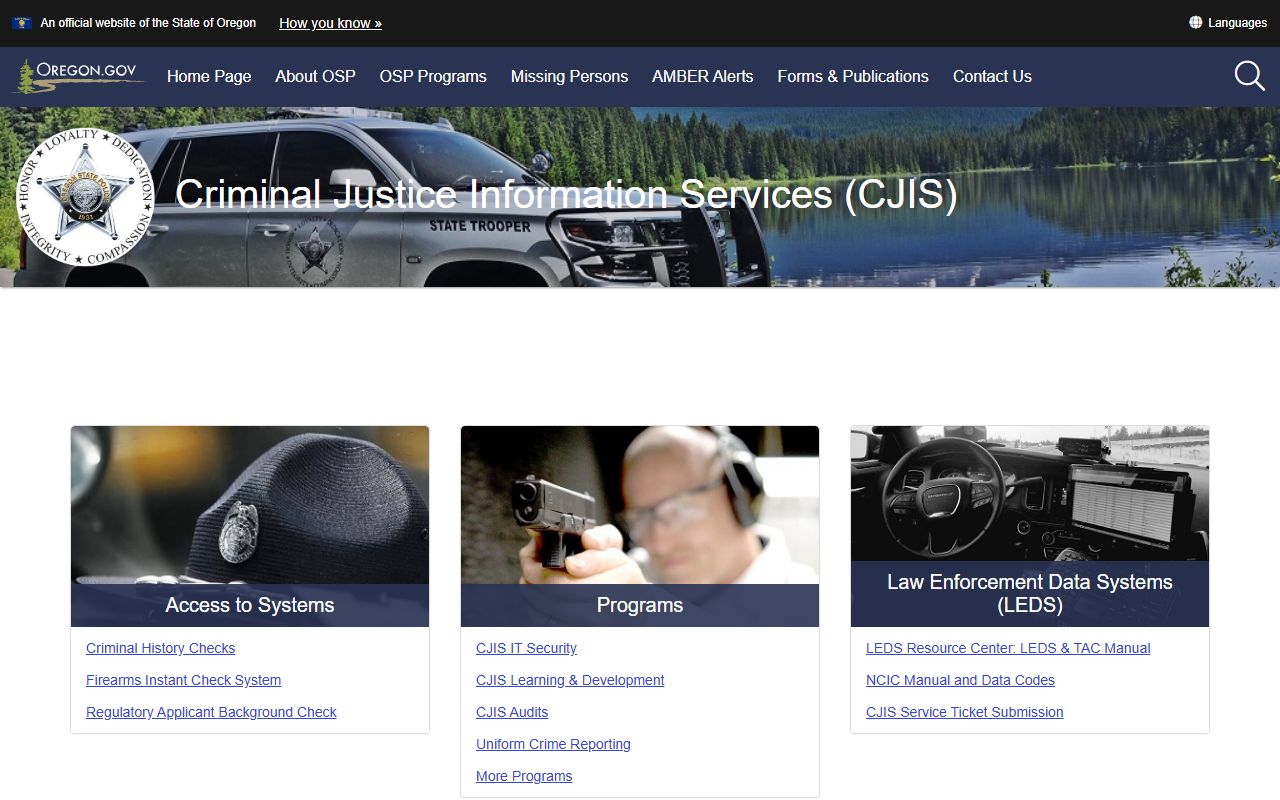Click the Access to Systems heading
The width and height of the screenshot is (1280, 800).
(250, 605)
